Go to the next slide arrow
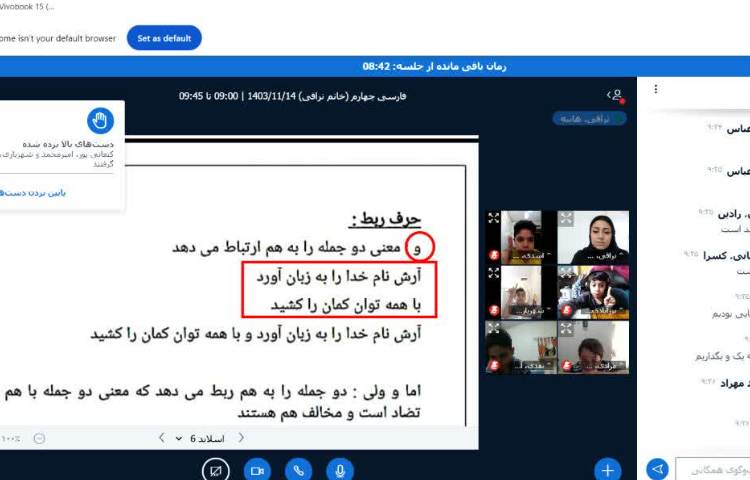The image size is (750, 480). tap(162, 438)
